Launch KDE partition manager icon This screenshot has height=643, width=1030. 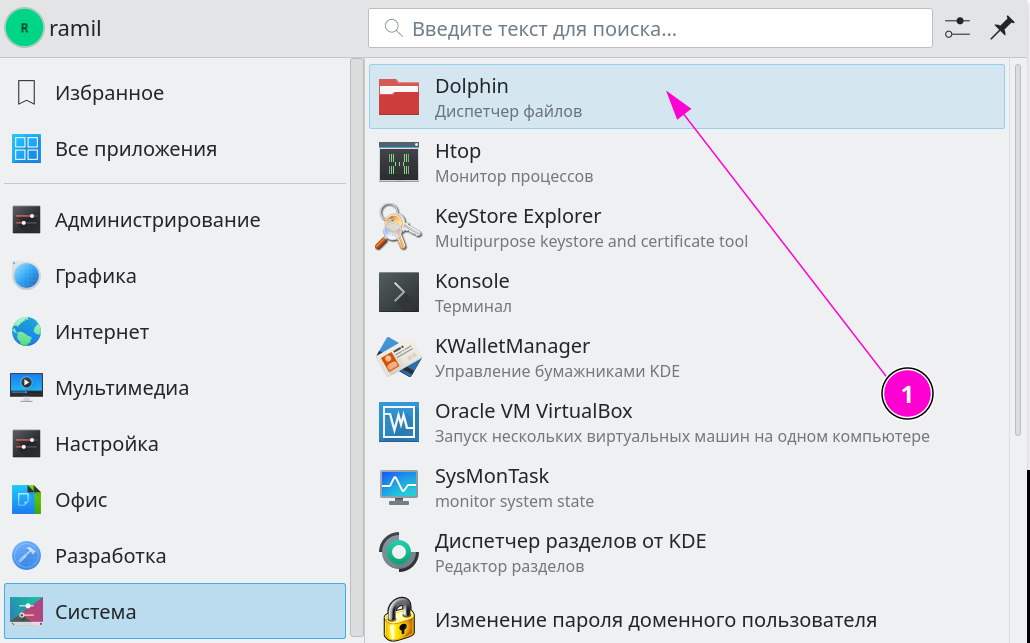point(399,552)
